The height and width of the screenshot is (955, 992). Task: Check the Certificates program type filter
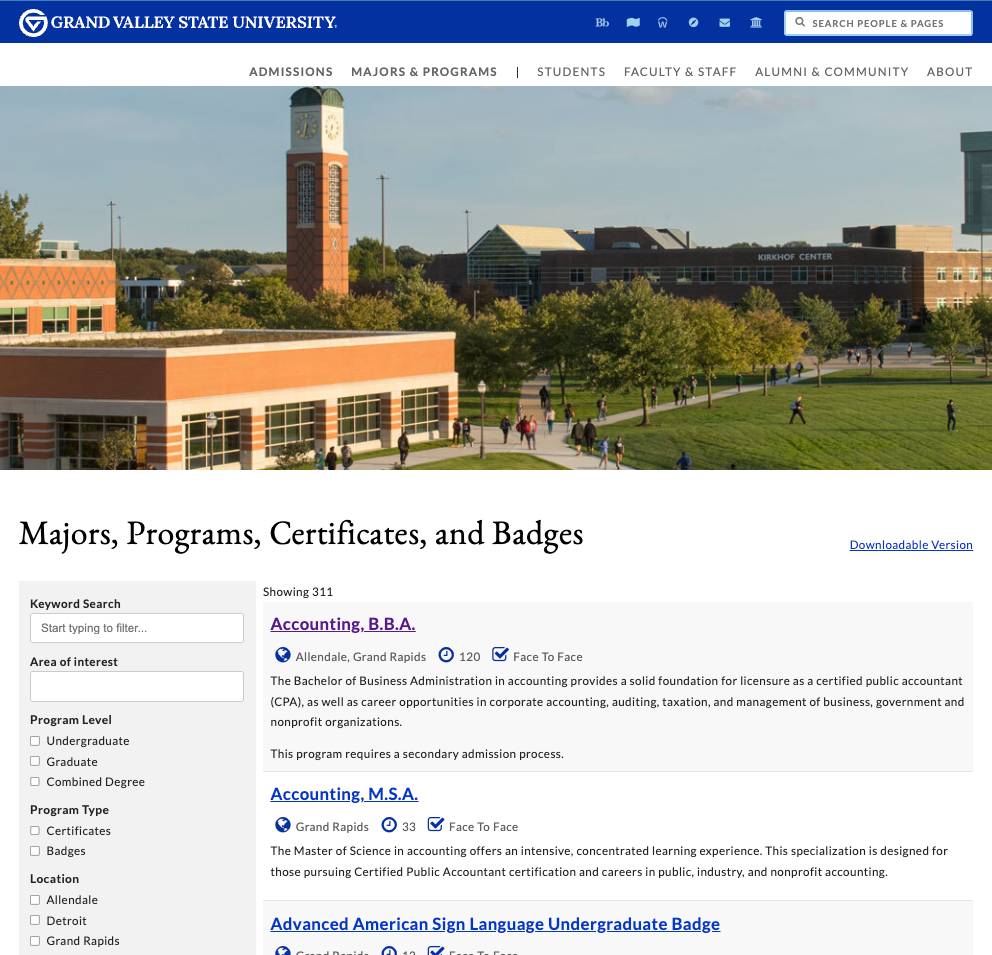point(35,830)
